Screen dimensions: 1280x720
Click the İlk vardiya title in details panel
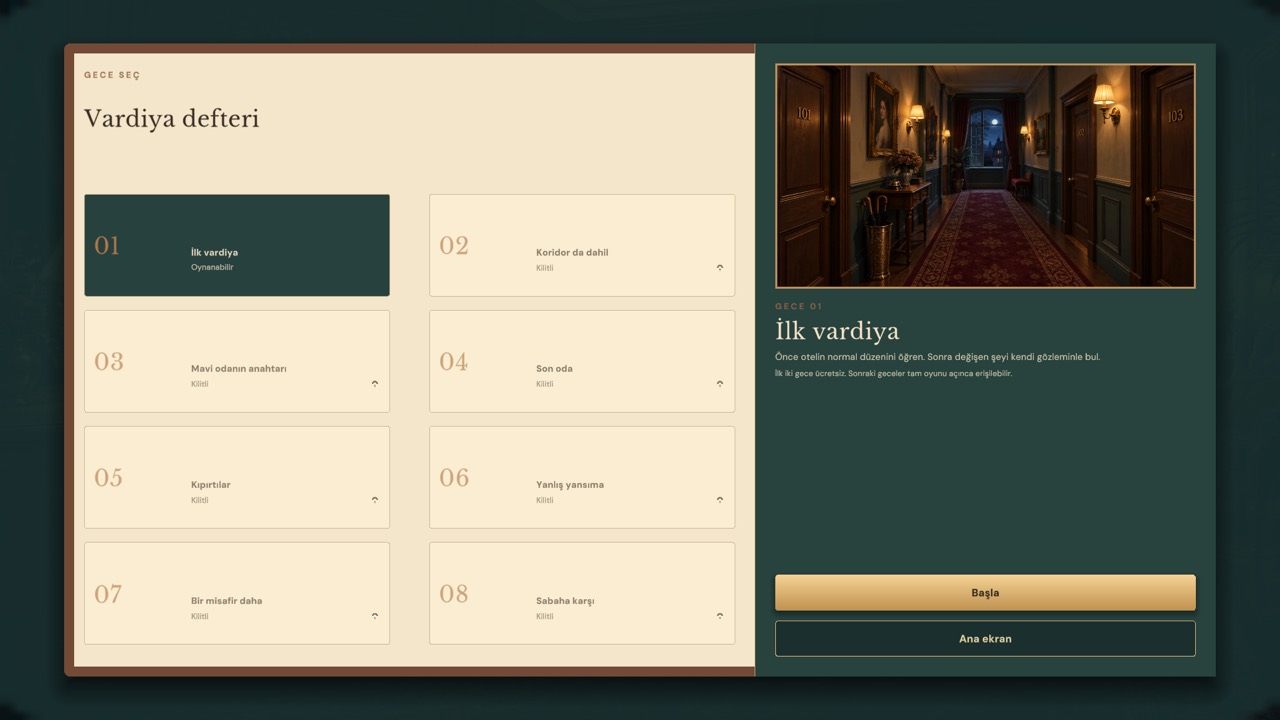(837, 331)
